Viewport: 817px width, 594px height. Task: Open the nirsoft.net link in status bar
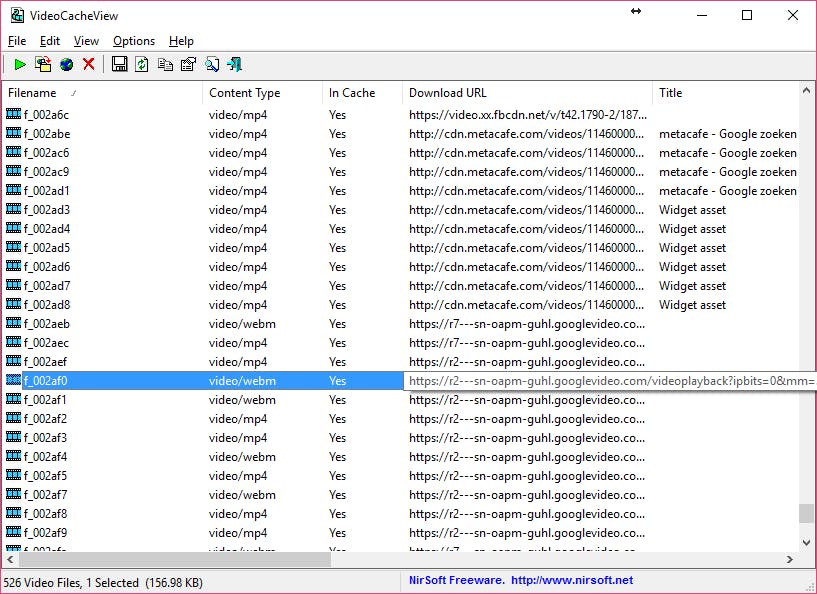572,580
